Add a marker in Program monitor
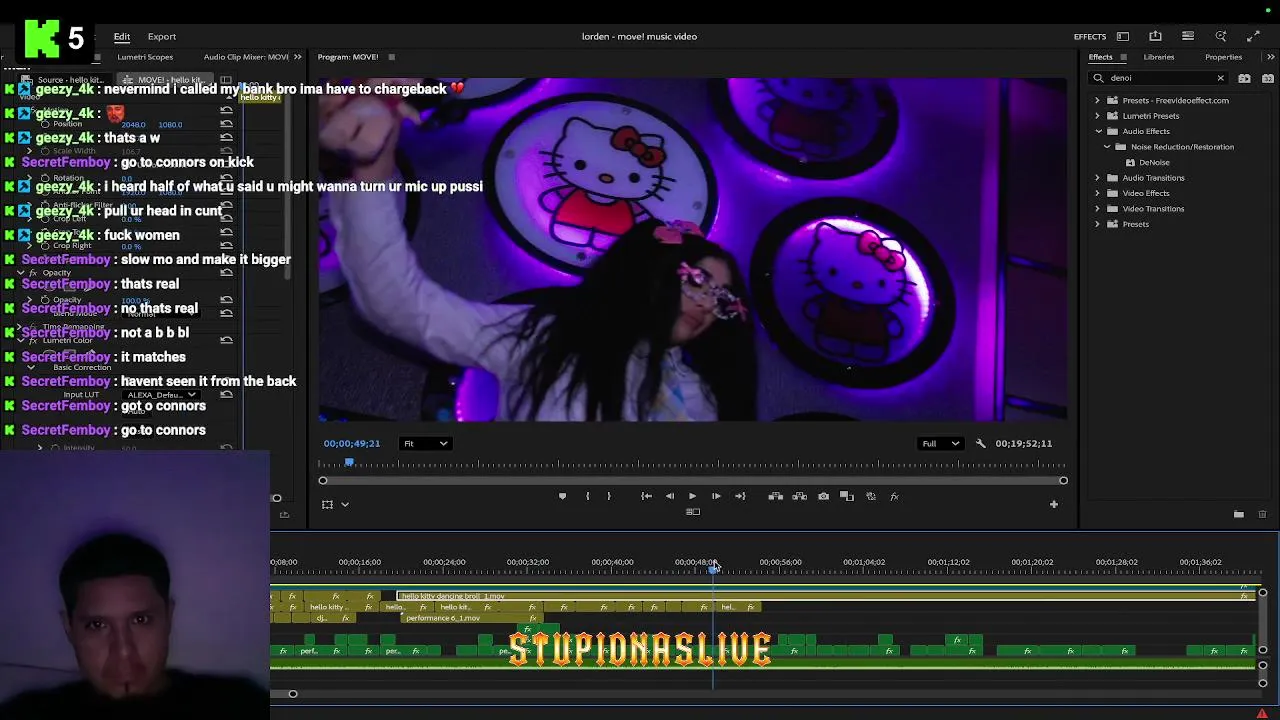 coord(562,496)
